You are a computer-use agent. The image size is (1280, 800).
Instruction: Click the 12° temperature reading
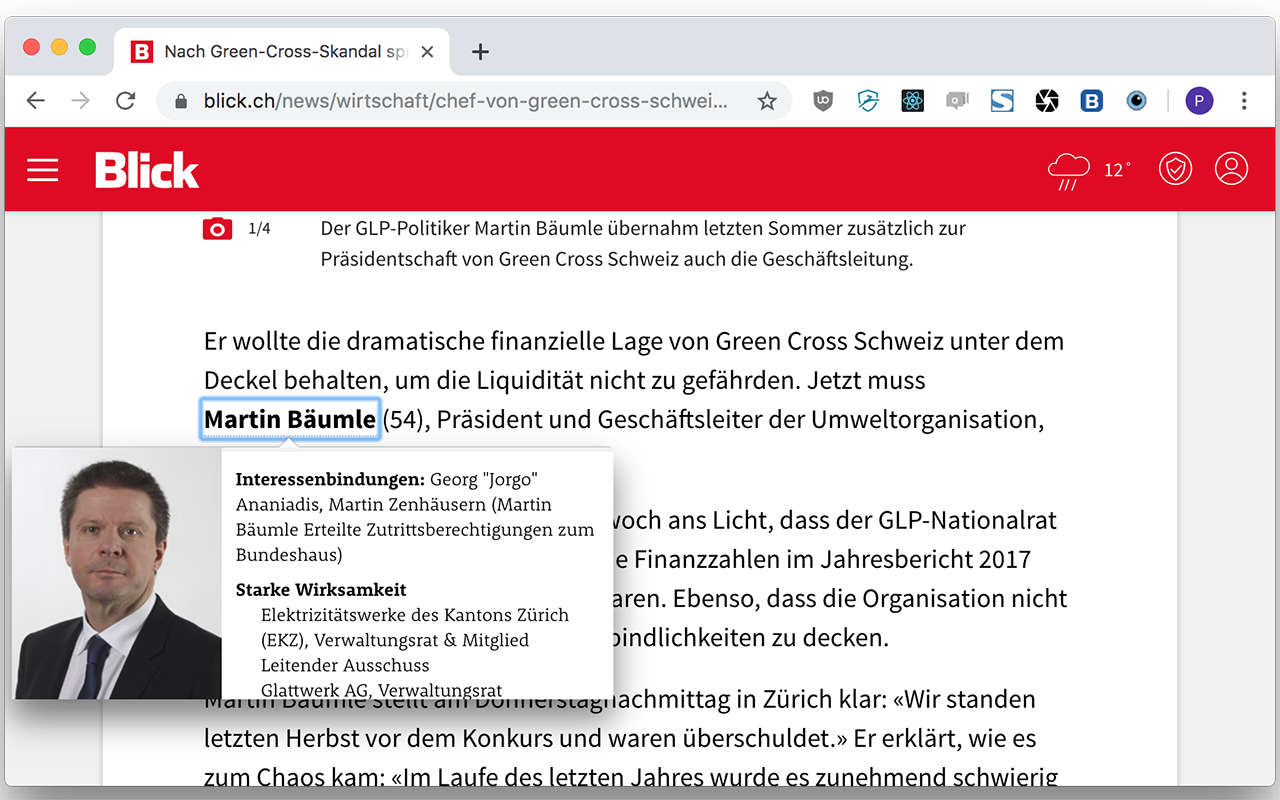pos(1117,170)
